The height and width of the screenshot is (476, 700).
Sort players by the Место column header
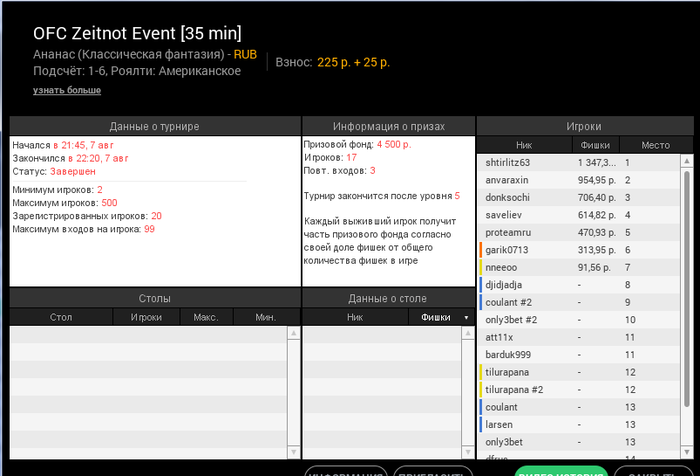coord(656,145)
